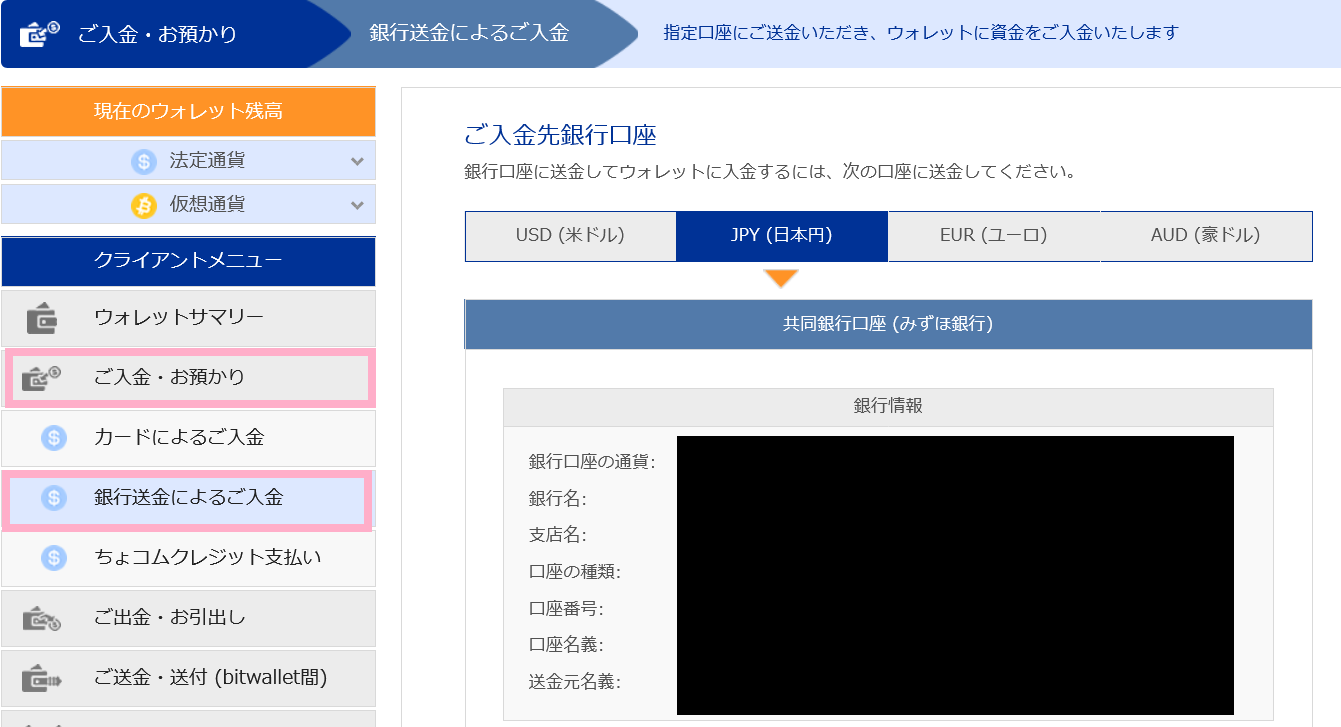This screenshot has width=1341, height=727.
Task: Select カードによるご入金 submenu item
Action: pos(188,438)
